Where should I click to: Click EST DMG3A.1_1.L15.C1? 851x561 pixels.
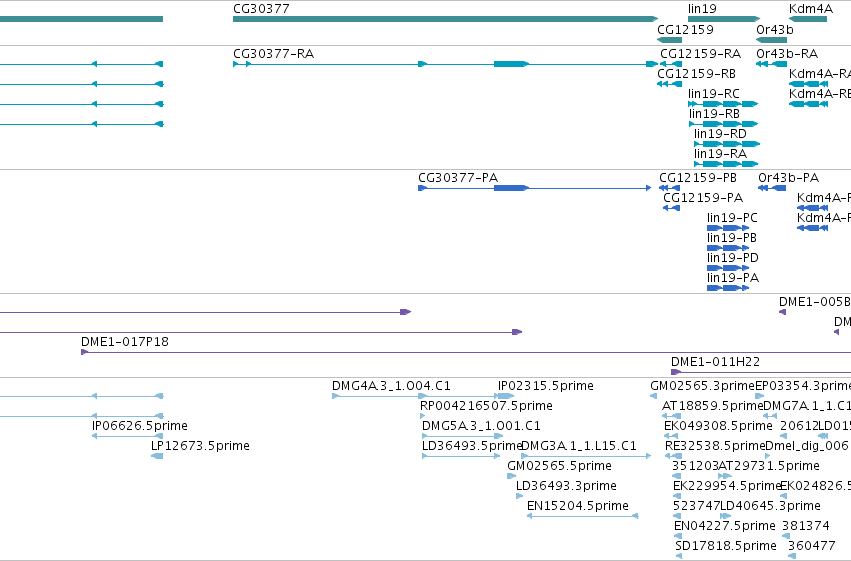click(x=586, y=456)
